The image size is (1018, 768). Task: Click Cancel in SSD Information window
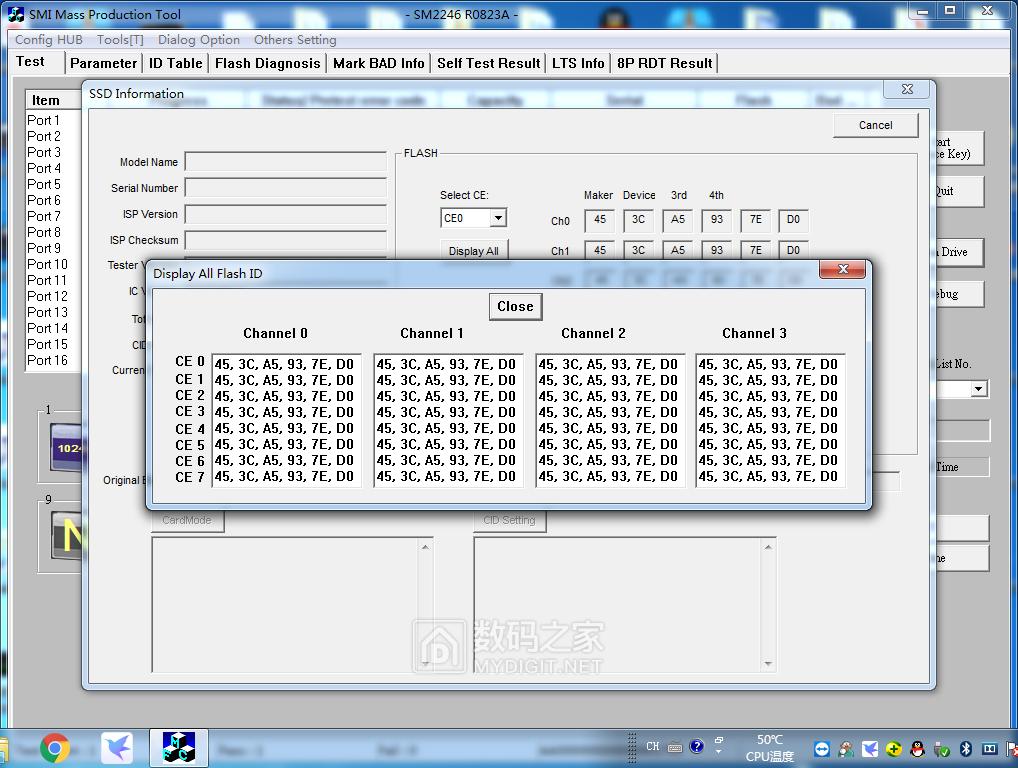875,125
